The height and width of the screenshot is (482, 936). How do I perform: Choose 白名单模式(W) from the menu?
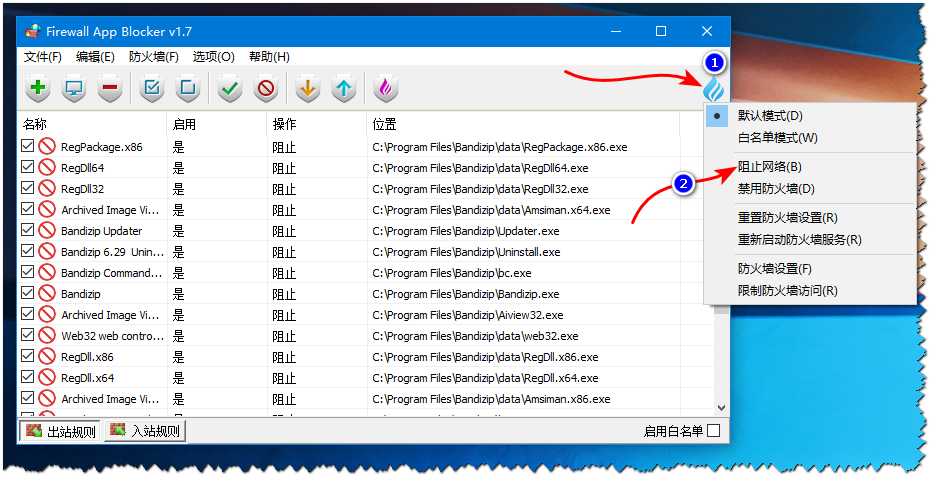(778, 138)
